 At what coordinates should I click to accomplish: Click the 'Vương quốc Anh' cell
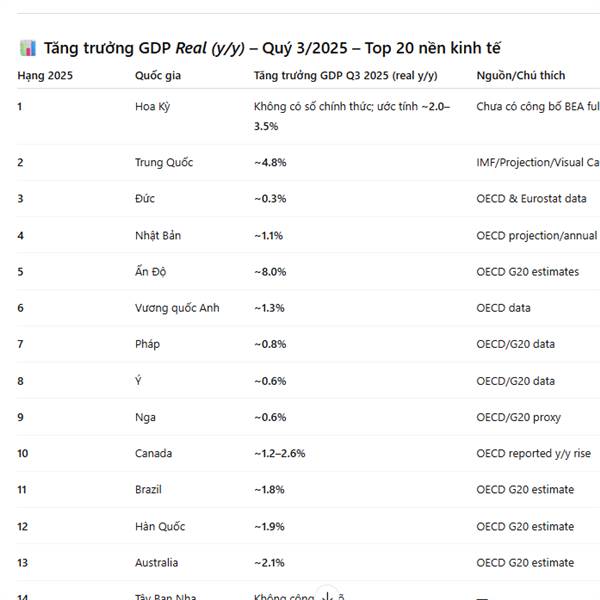[x=177, y=308]
